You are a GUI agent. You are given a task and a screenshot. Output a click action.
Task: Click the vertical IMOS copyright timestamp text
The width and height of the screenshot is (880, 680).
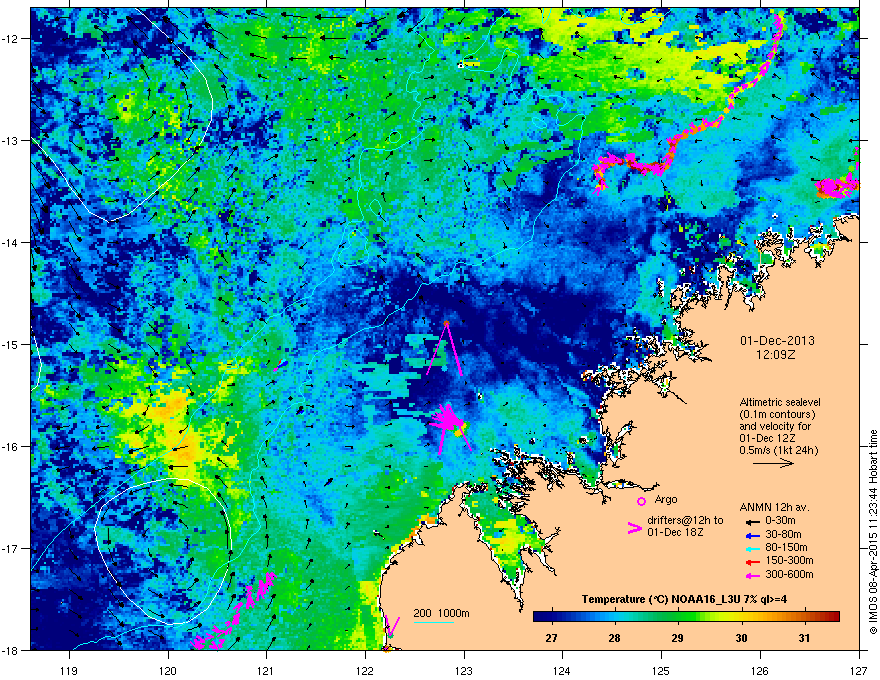point(873,532)
